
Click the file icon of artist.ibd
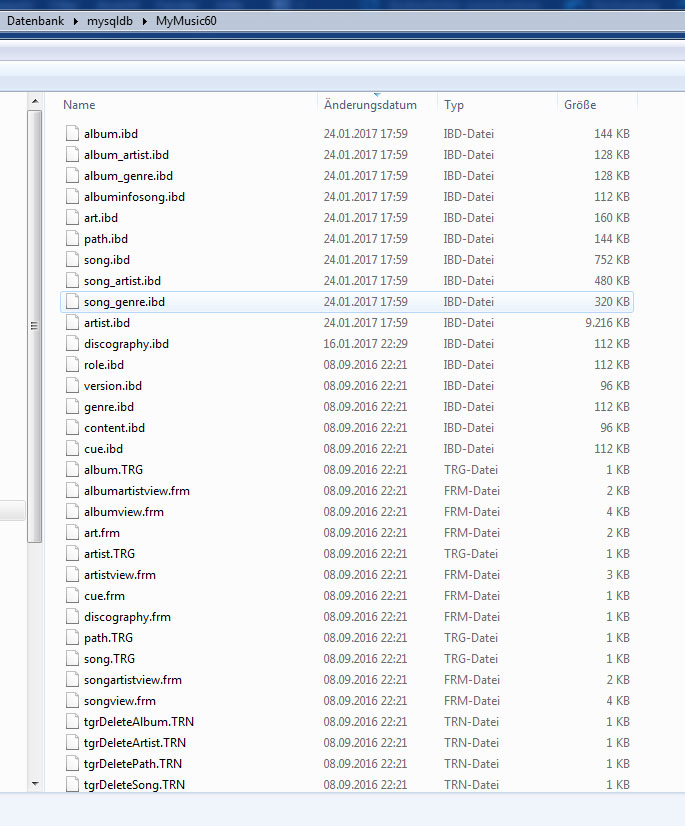(x=72, y=323)
